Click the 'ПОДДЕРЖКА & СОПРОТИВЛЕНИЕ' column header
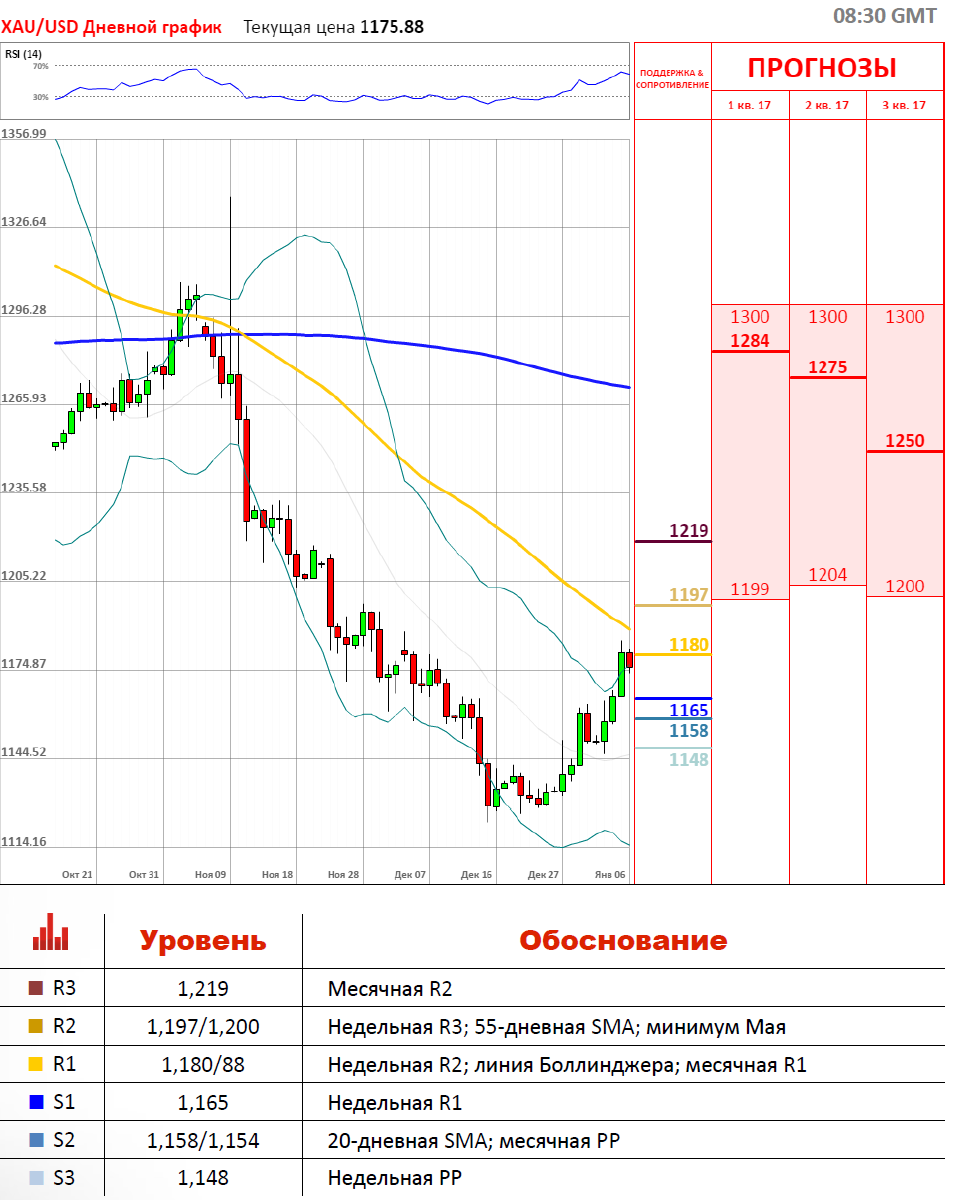The height and width of the screenshot is (1200, 954). 672,79
